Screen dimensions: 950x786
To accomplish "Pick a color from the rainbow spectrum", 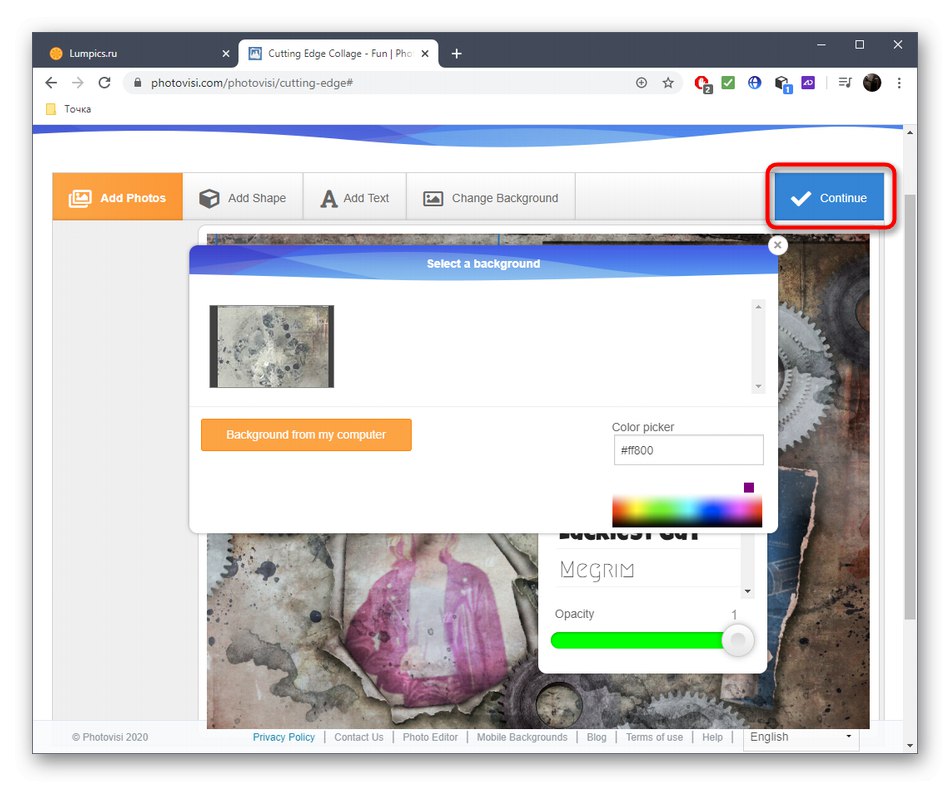I will point(687,511).
